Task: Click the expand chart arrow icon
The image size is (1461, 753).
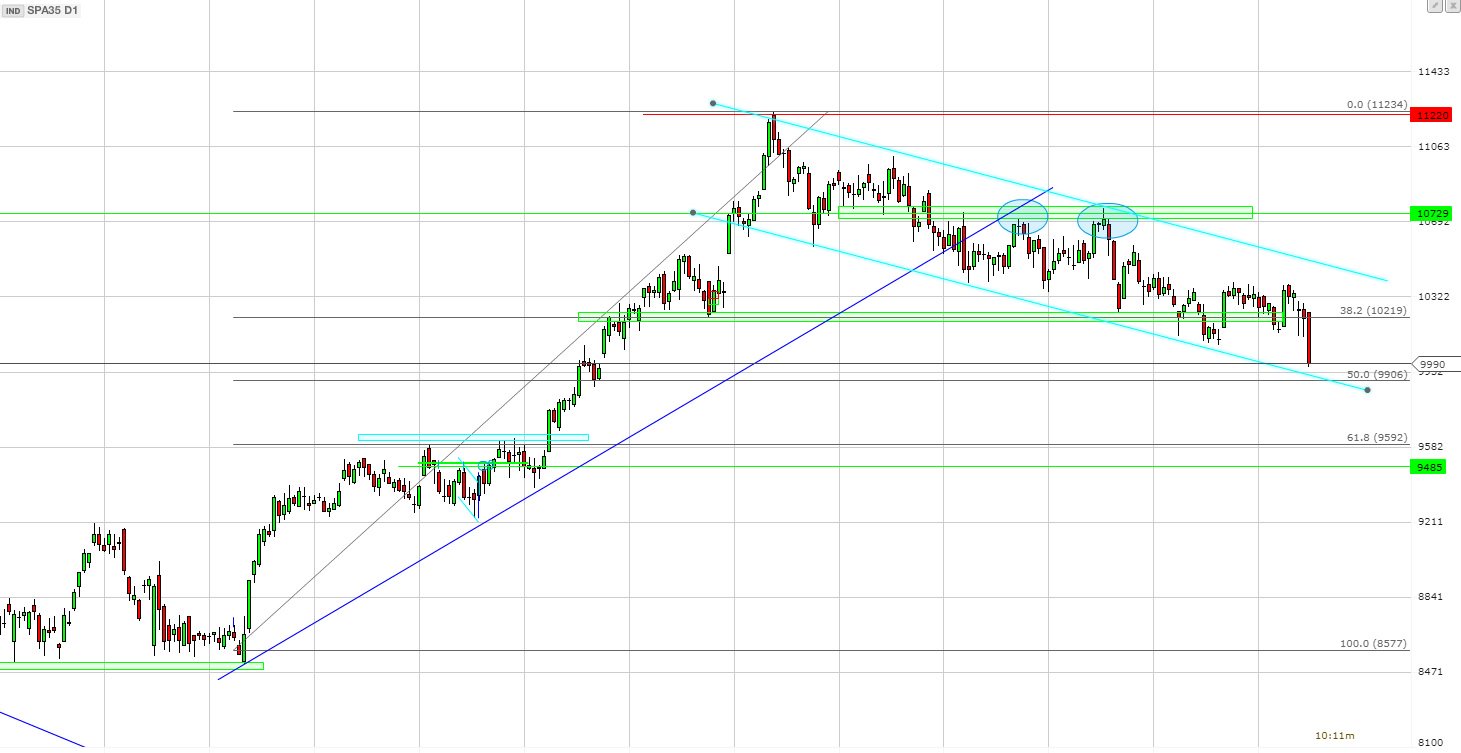Action: 1433,6
